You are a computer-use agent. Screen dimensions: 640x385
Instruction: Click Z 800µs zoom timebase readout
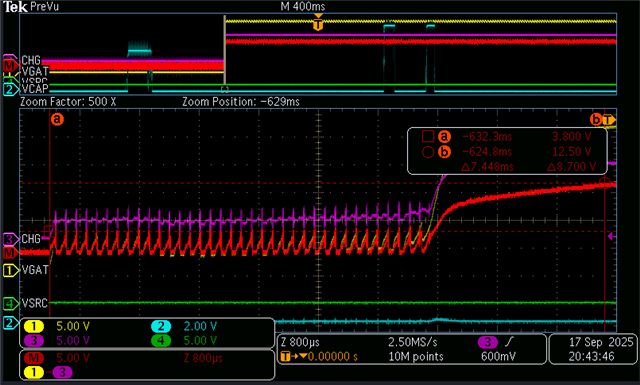coord(300,342)
